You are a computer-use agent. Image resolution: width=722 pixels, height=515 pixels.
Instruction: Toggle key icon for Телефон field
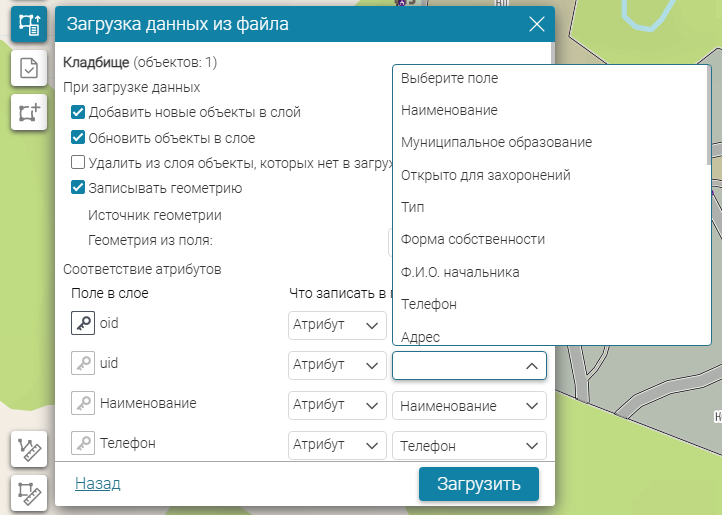83,443
